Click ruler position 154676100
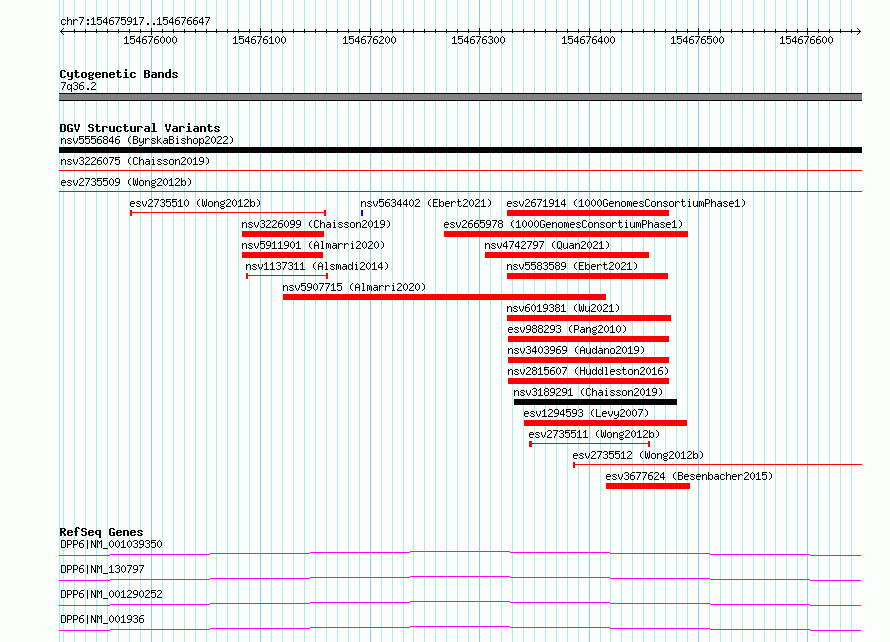The image size is (890, 642). (x=259, y=40)
